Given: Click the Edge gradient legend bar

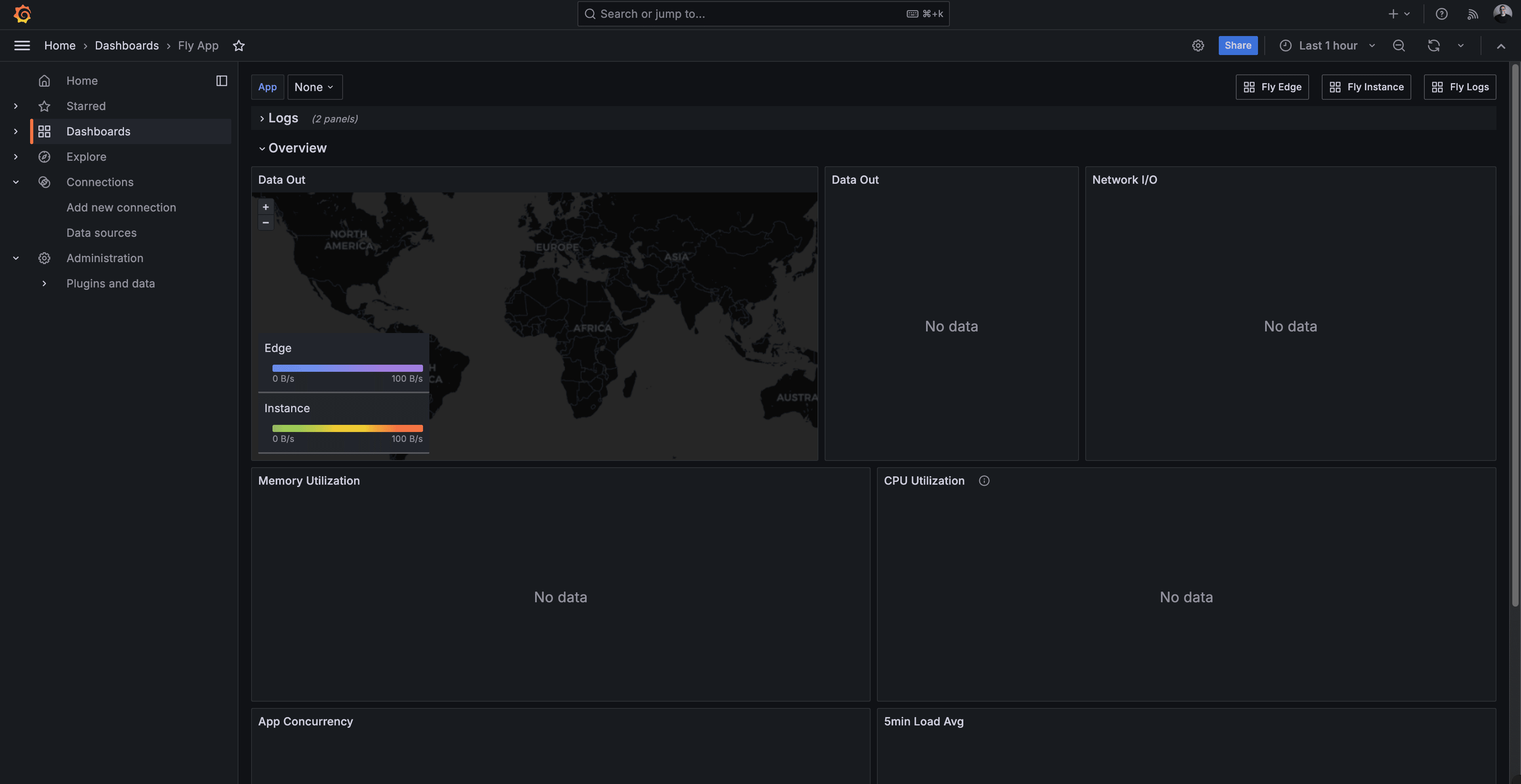Looking at the screenshot, I should coord(347,368).
